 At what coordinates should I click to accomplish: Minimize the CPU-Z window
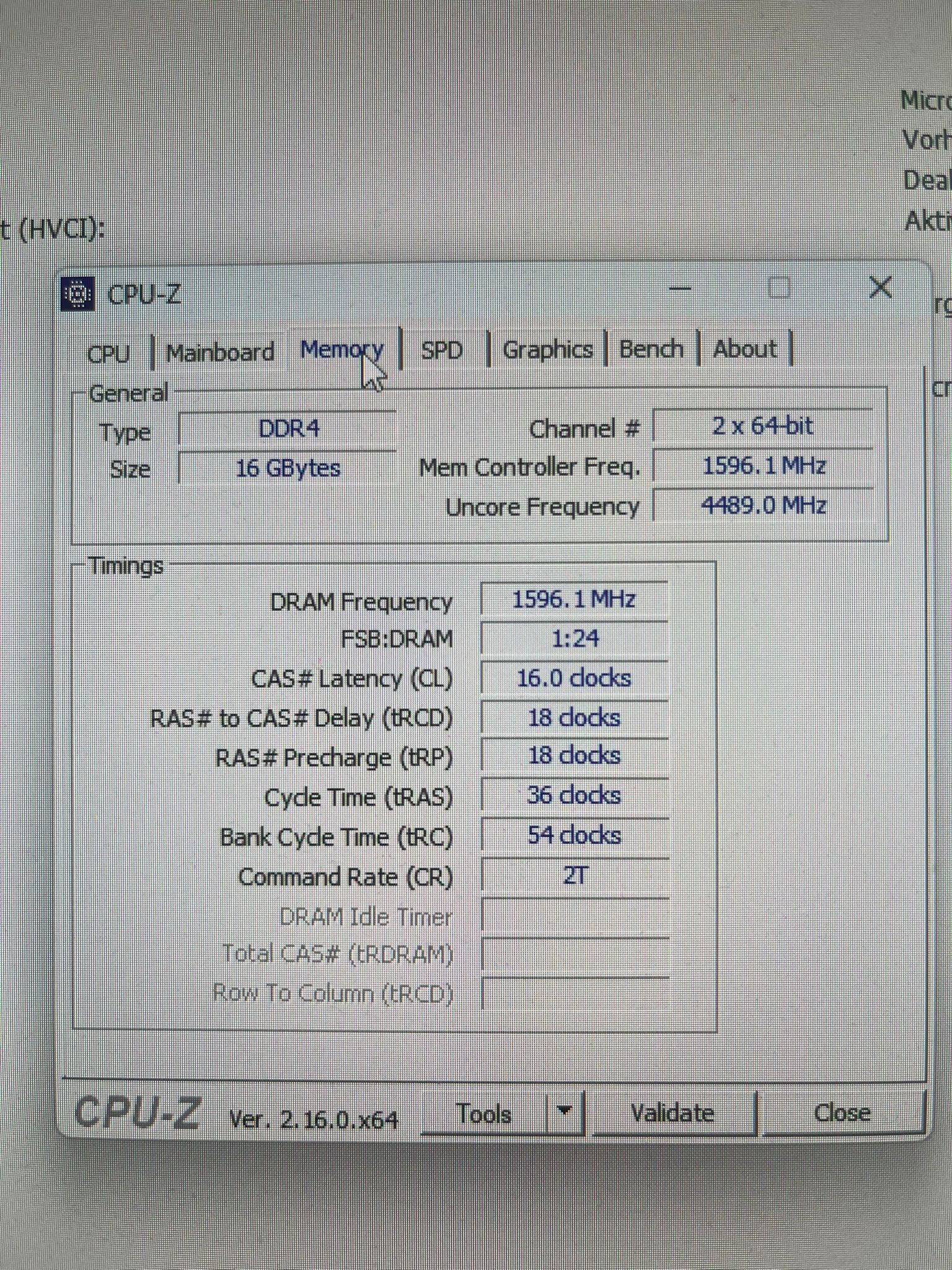[681, 289]
